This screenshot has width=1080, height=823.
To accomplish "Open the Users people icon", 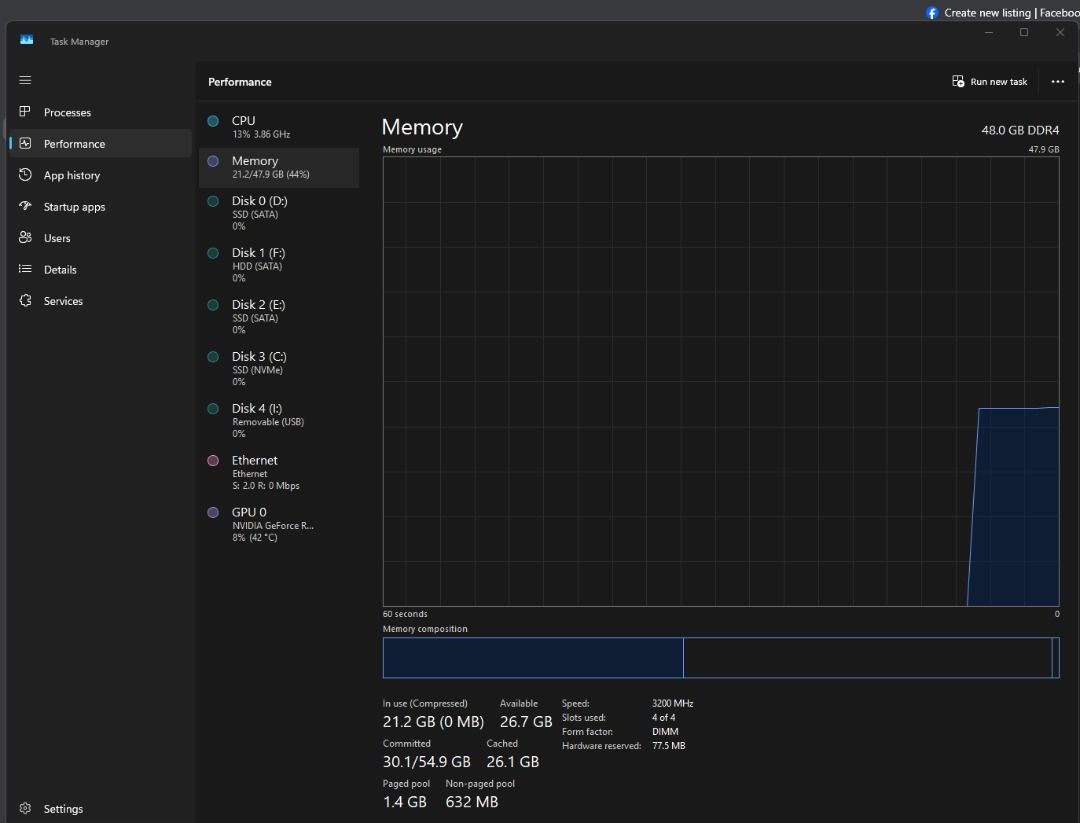I will click(25, 237).
